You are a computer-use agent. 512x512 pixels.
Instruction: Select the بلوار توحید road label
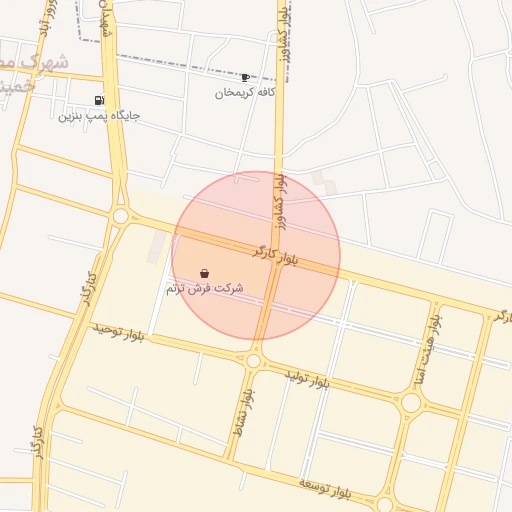pyautogui.click(x=118, y=332)
